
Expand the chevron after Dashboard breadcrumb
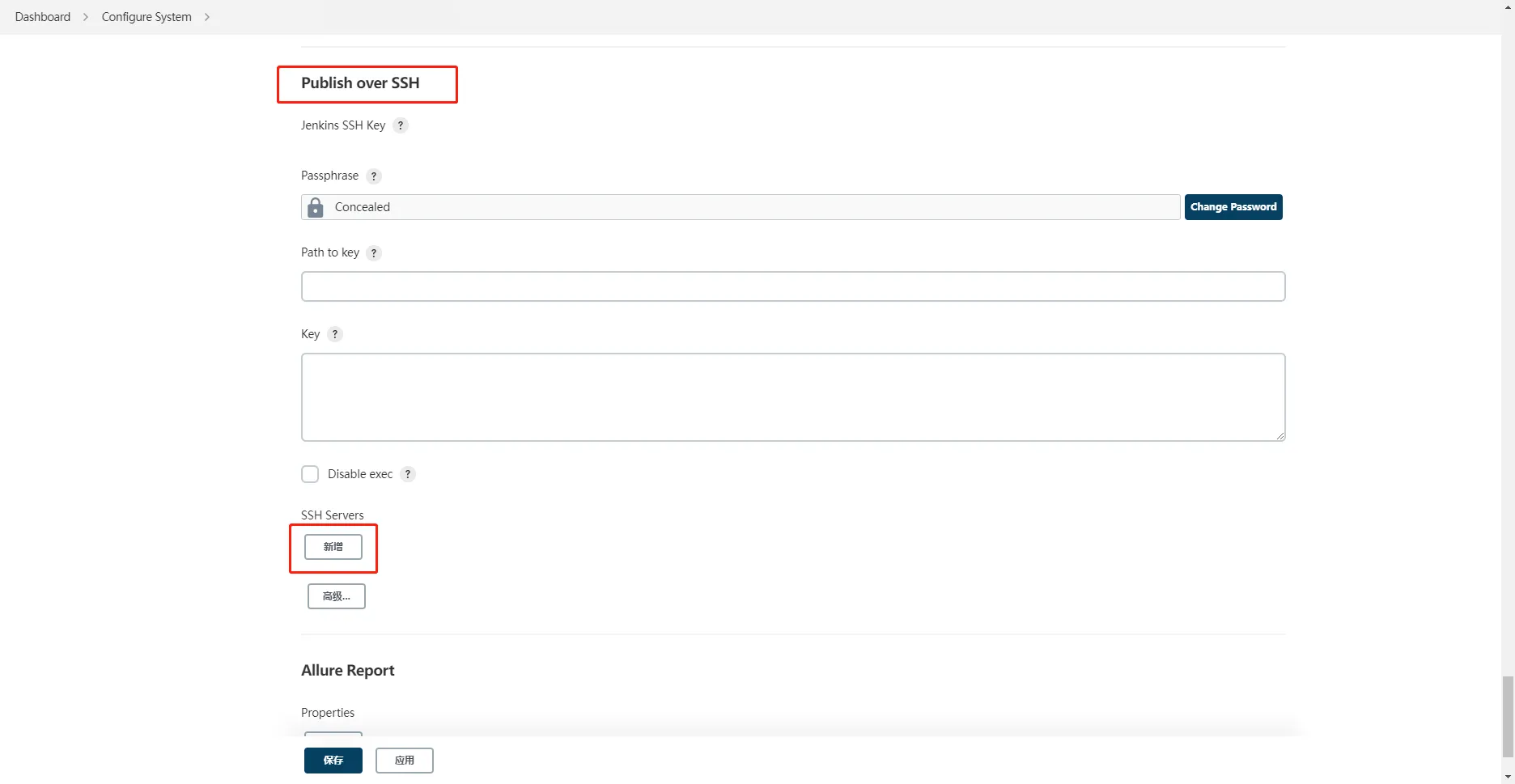click(86, 17)
